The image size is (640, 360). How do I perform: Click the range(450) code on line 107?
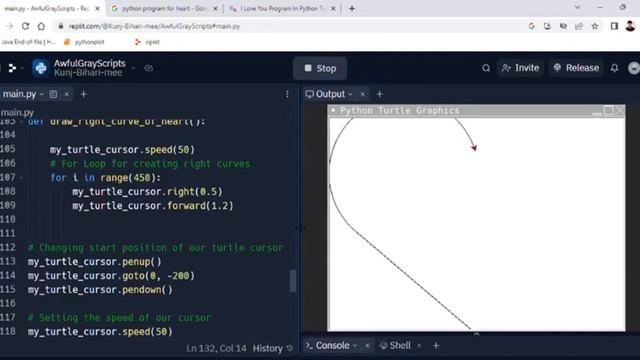pos(128,178)
